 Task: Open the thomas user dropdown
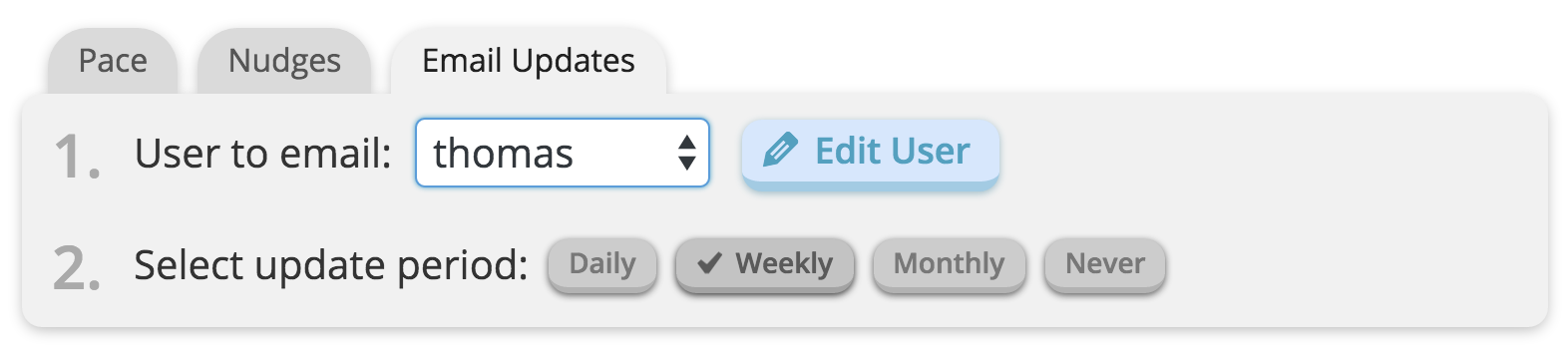[x=563, y=153]
